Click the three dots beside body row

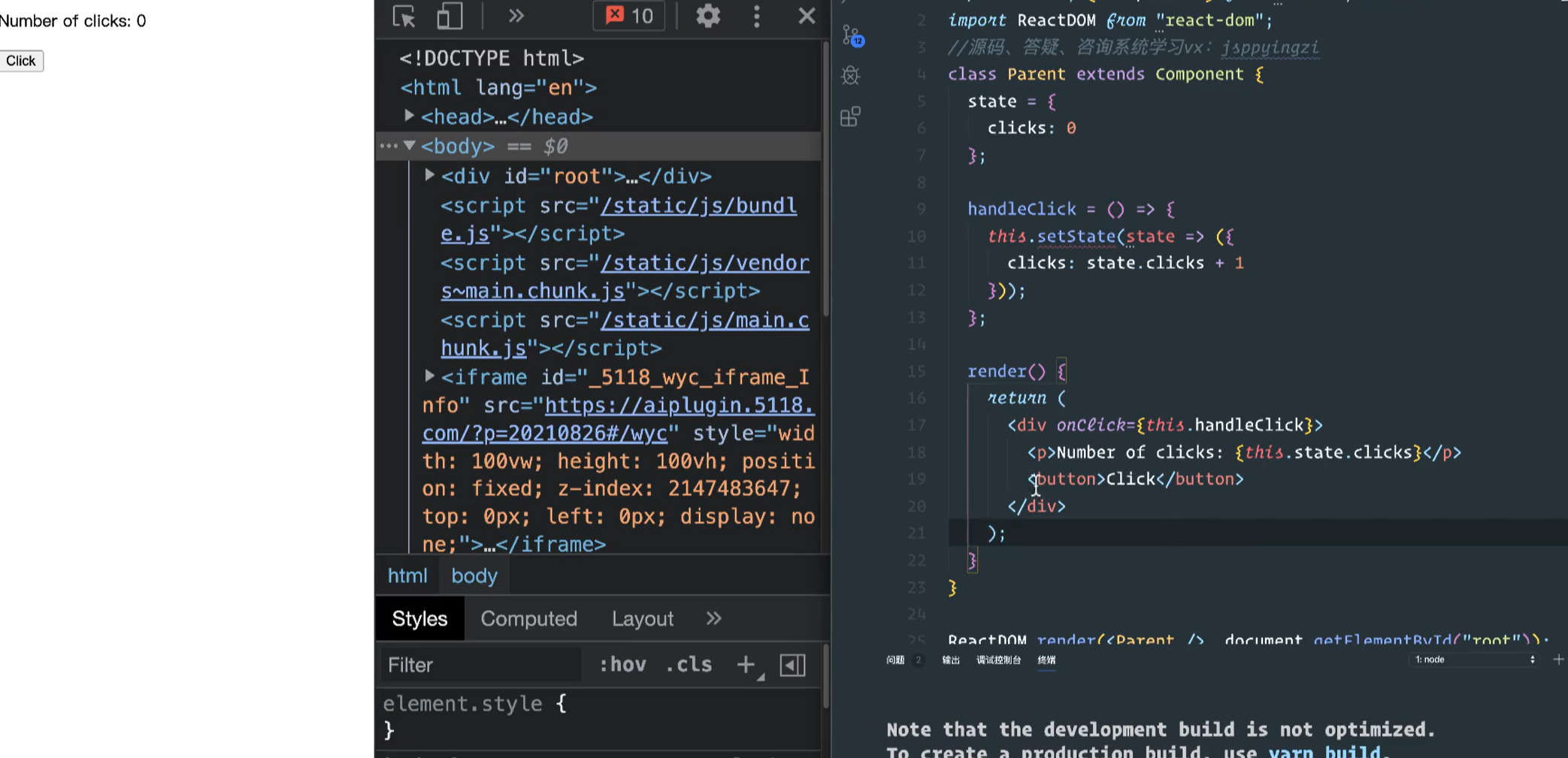pos(389,146)
